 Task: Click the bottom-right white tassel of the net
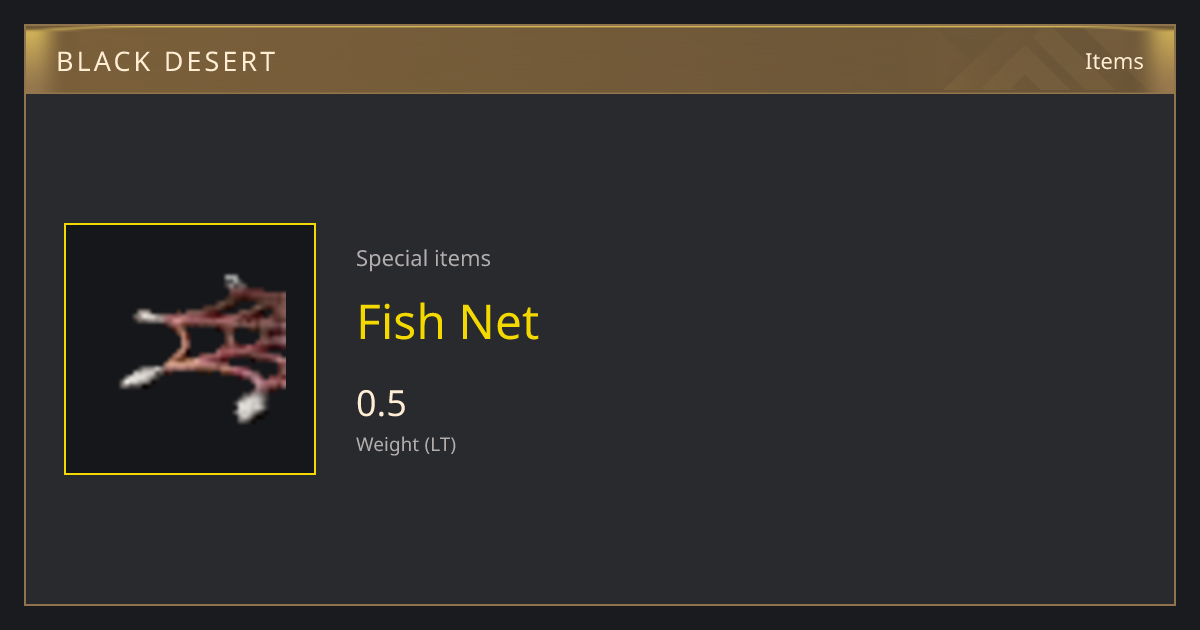(248, 405)
